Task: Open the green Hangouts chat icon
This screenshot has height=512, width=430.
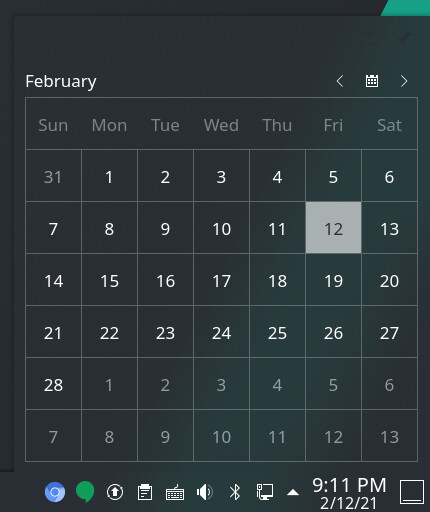Action: pos(85,492)
